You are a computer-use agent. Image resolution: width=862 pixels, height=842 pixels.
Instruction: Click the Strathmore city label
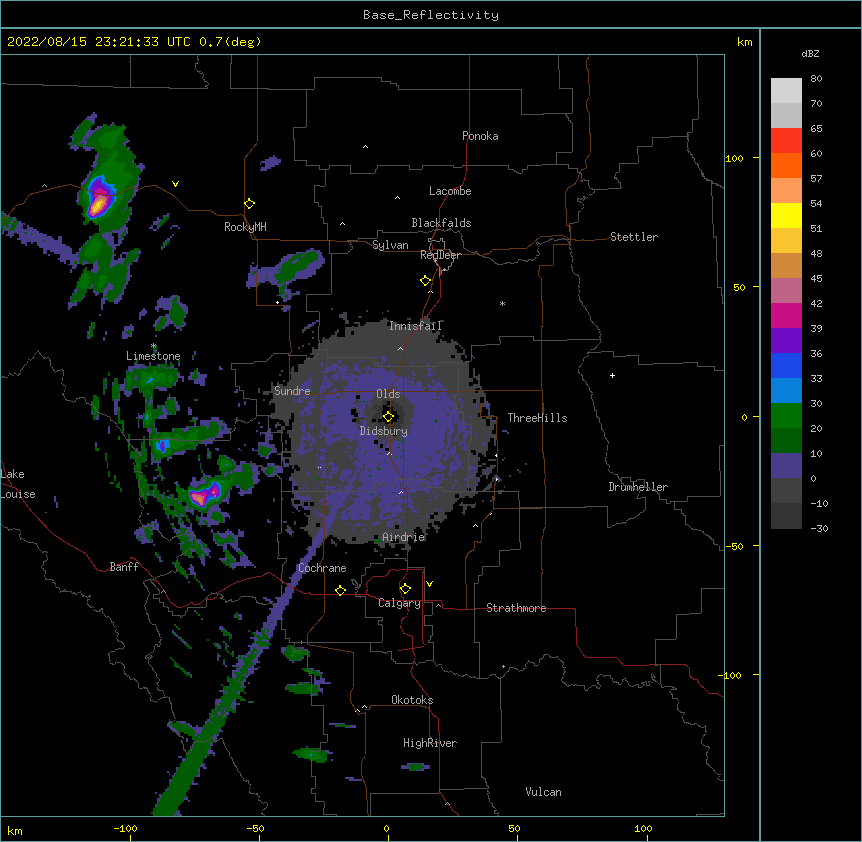tap(516, 608)
